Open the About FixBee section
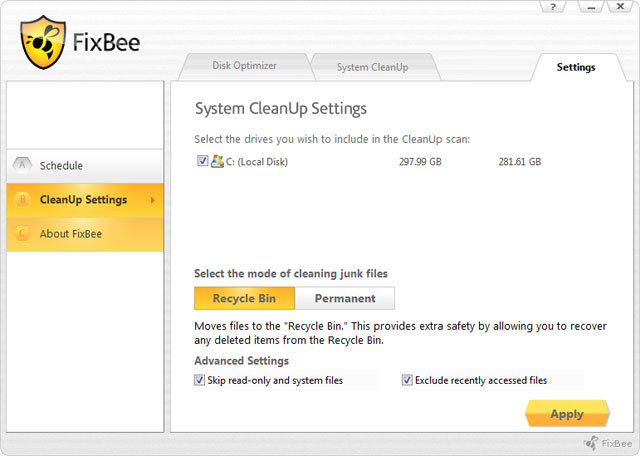640x456 pixels. (71, 234)
